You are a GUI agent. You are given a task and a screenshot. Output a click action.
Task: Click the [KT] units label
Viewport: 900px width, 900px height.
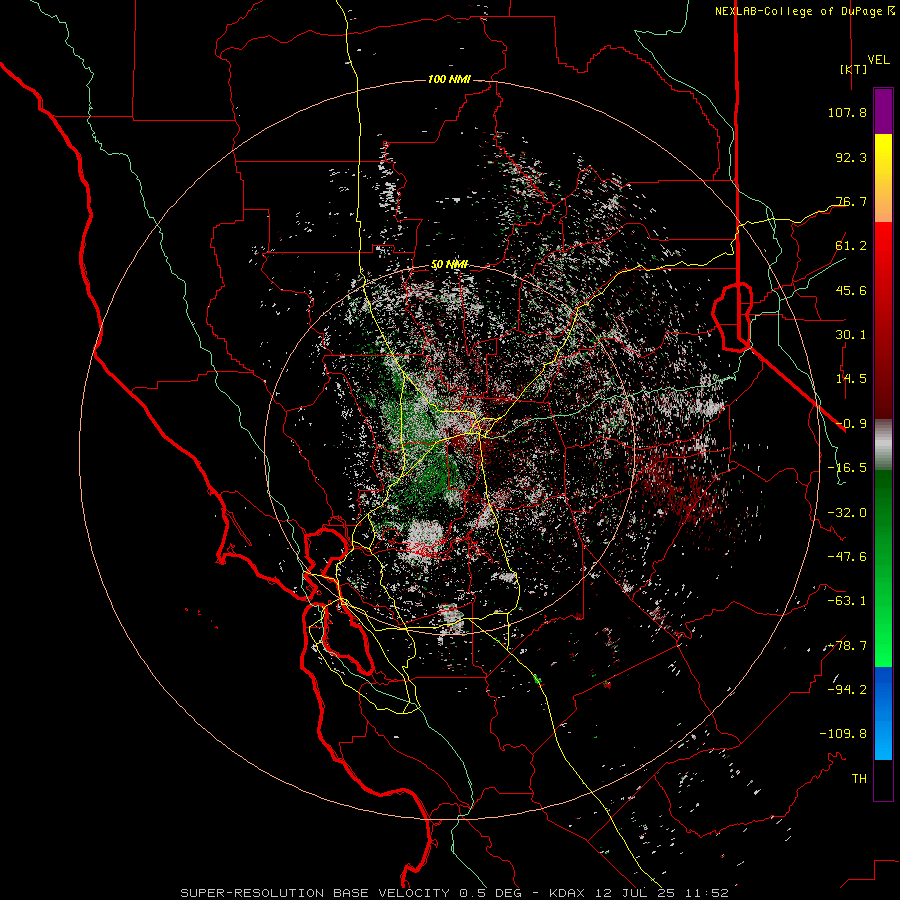[853, 69]
